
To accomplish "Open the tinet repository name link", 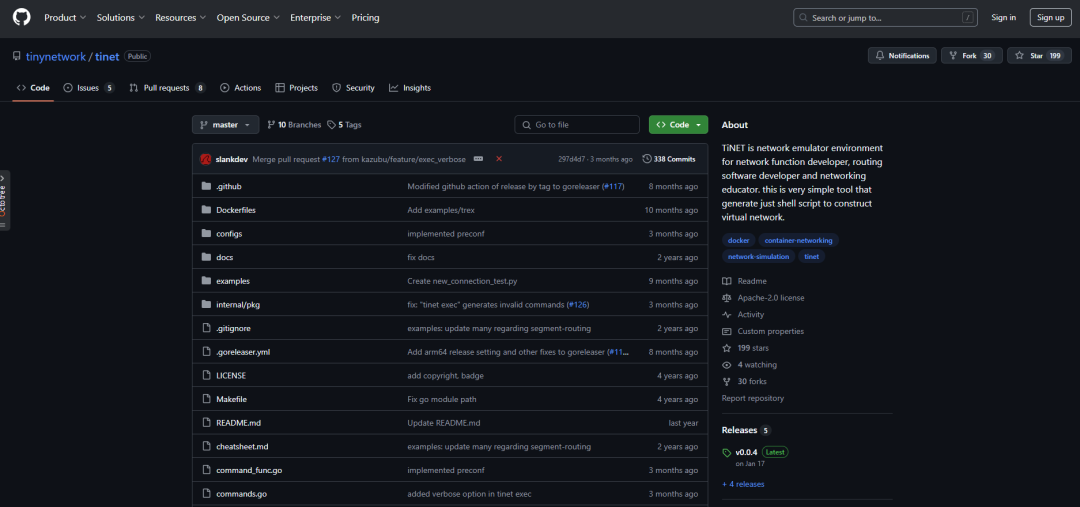I will (x=107, y=56).
